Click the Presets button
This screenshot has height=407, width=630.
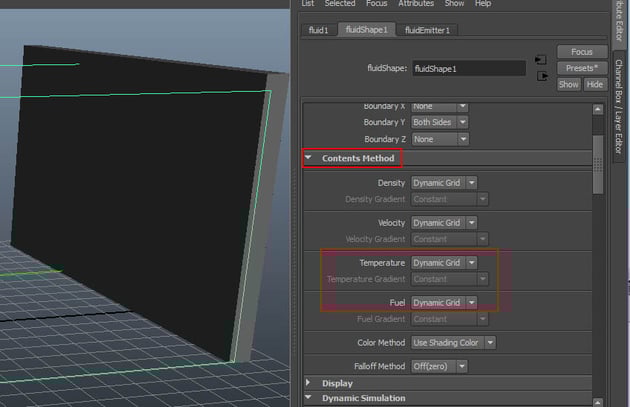click(582, 68)
